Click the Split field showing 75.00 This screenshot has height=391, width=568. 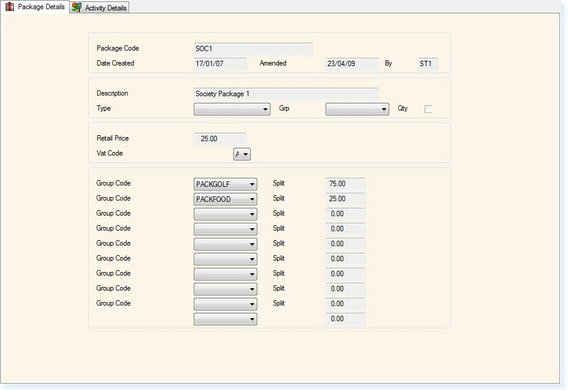(345, 184)
